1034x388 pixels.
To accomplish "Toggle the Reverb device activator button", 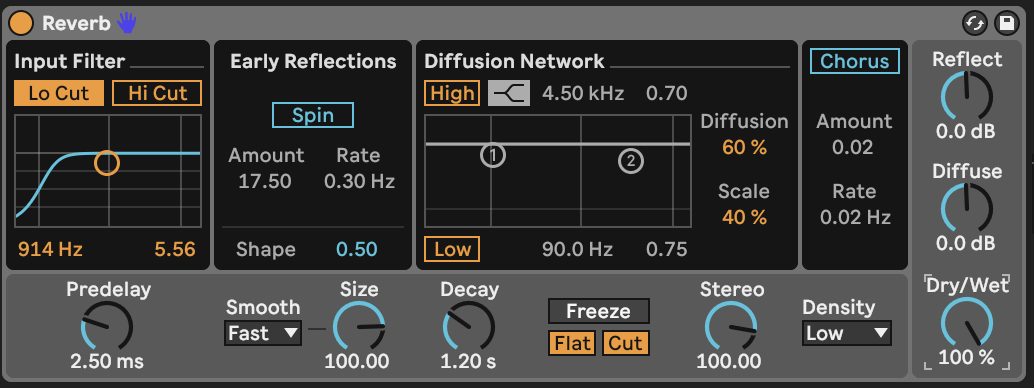I will pos(21,23).
